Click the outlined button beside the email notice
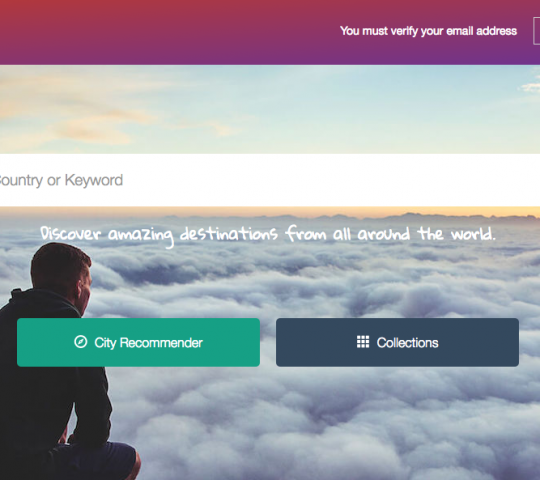This screenshot has height=480, width=540. 537,31
